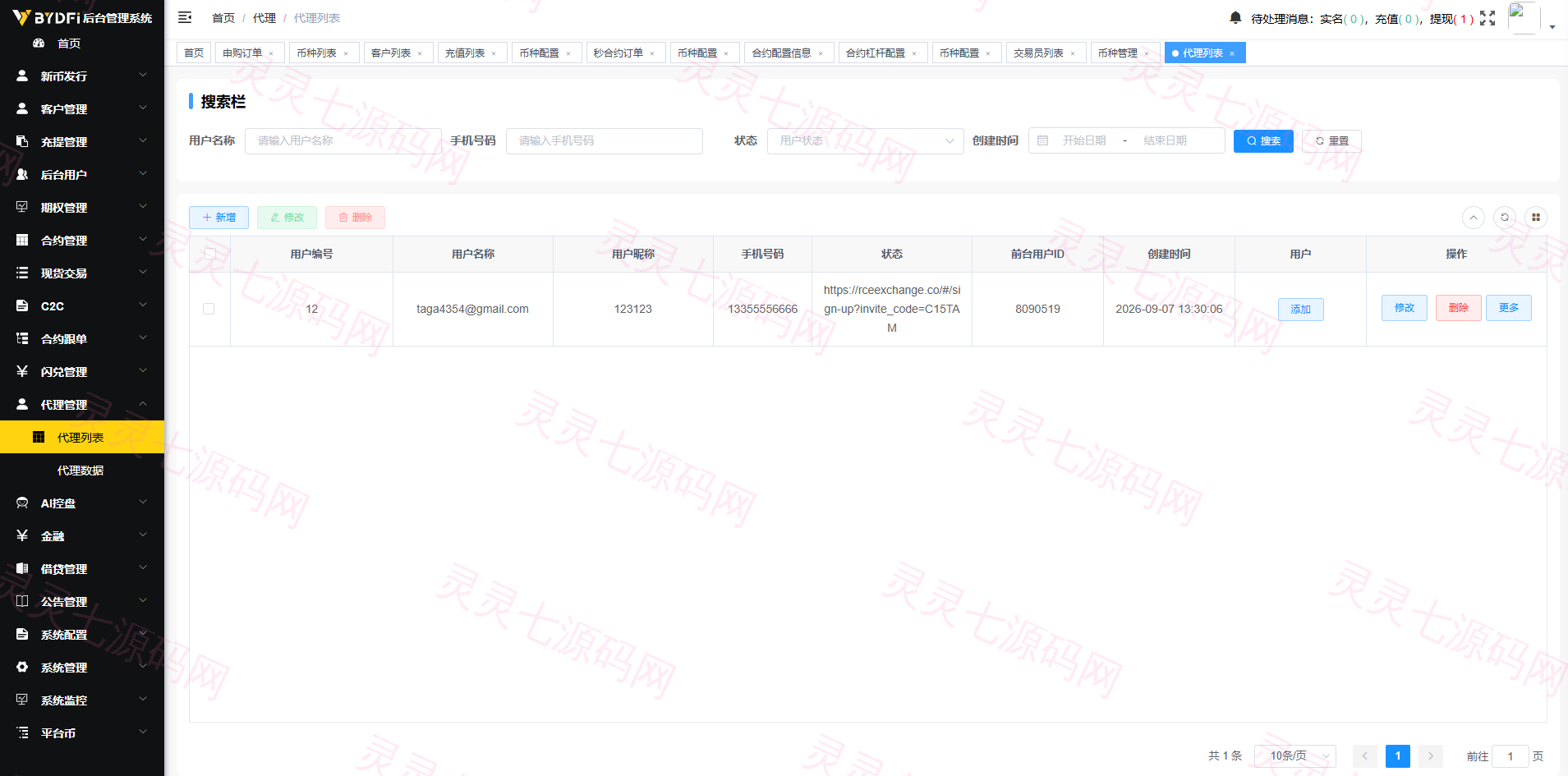Close the 代理列表 tab

tap(1232, 53)
